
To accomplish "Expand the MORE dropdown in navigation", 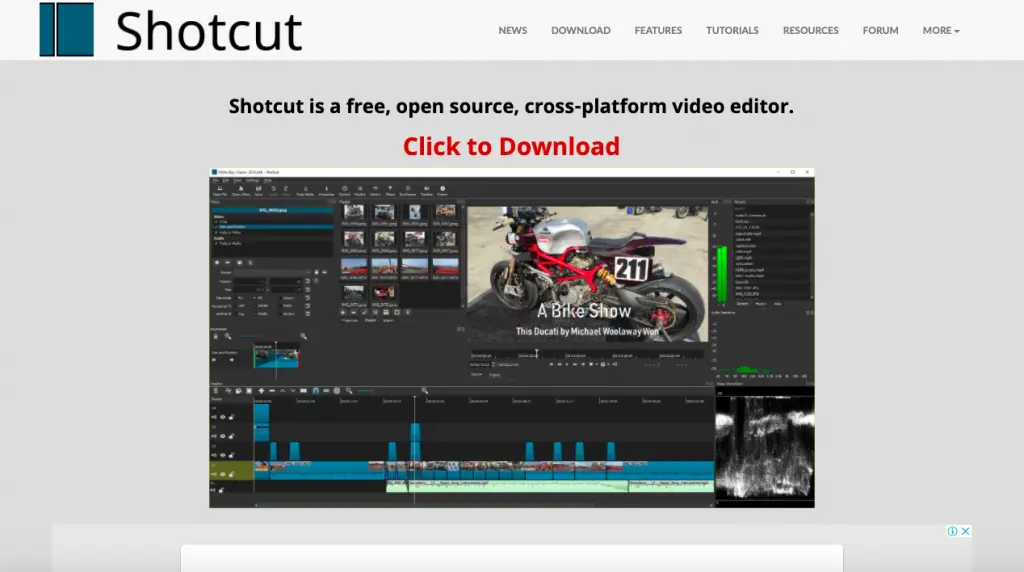I will [940, 30].
